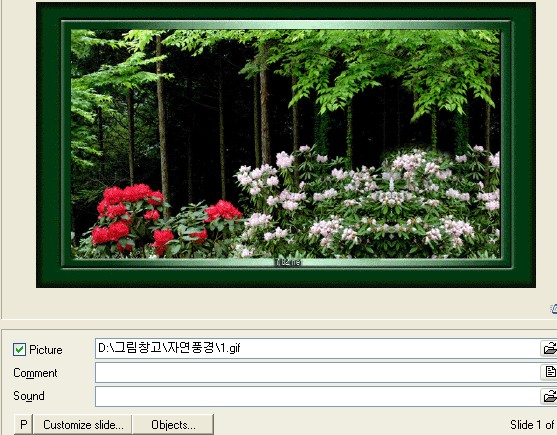This screenshot has width=557, height=435.
Task: Open the comment editor icon
Action: tap(549, 372)
